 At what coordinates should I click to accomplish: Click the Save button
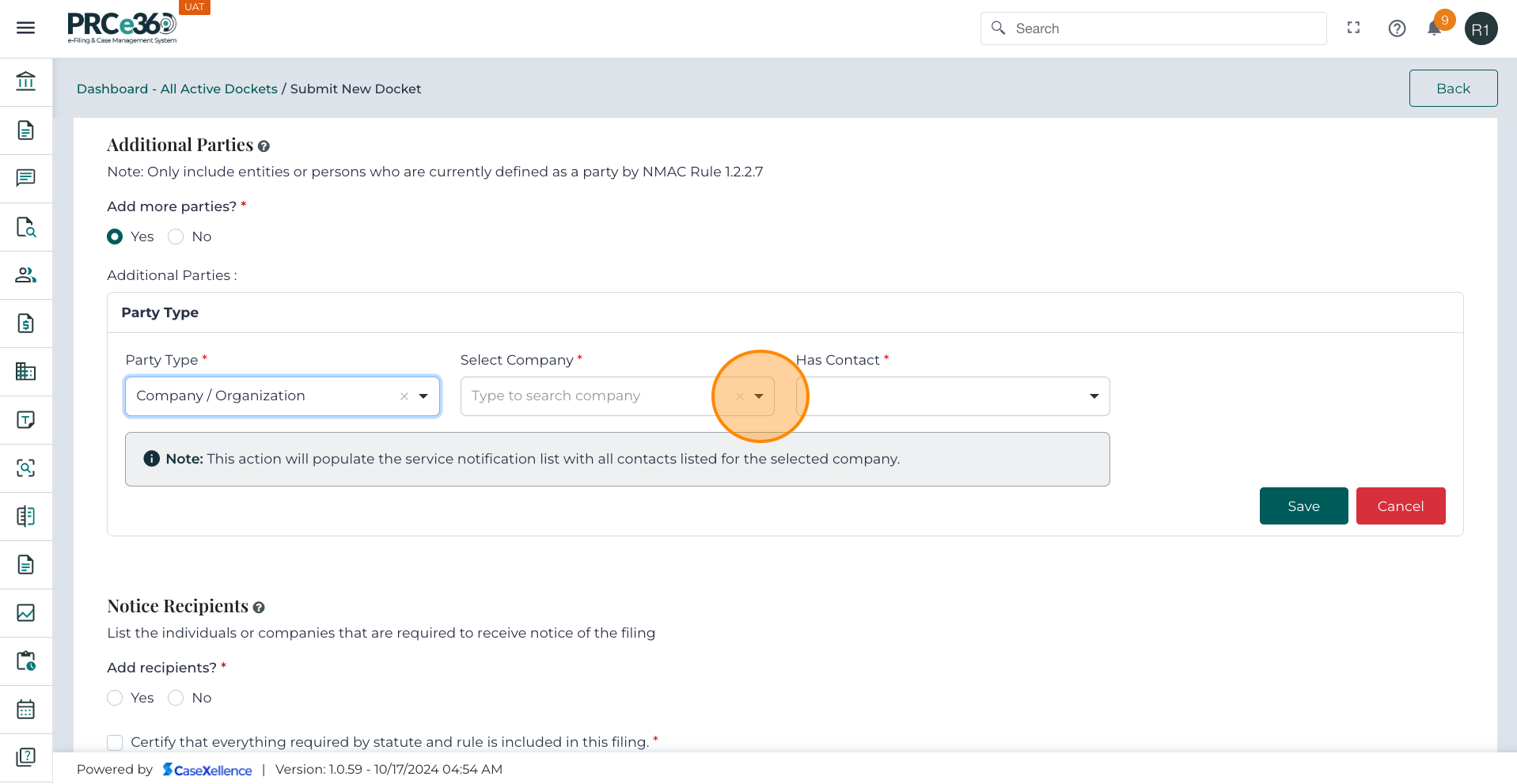(x=1303, y=506)
